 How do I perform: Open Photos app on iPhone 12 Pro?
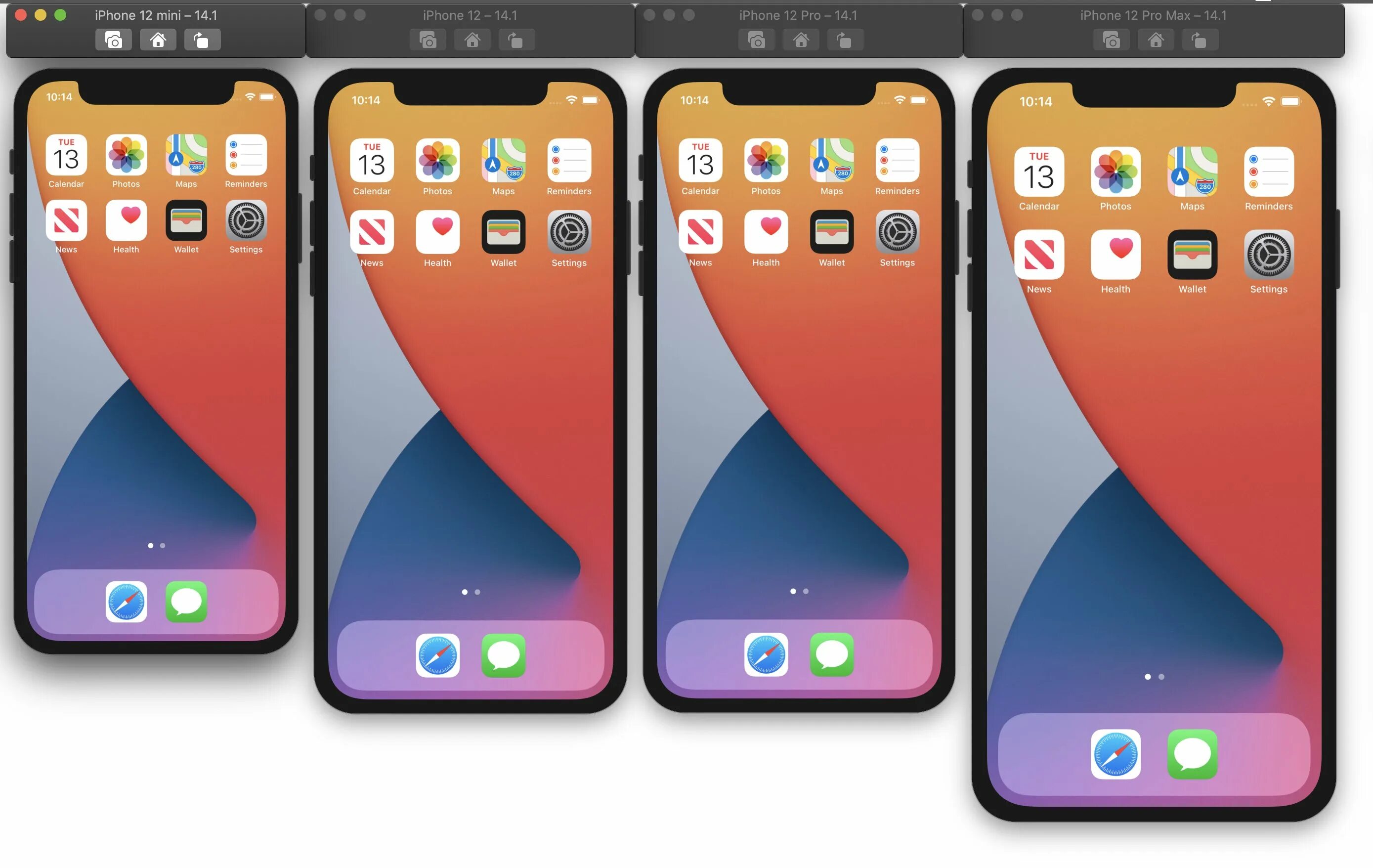(x=765, y=162)
